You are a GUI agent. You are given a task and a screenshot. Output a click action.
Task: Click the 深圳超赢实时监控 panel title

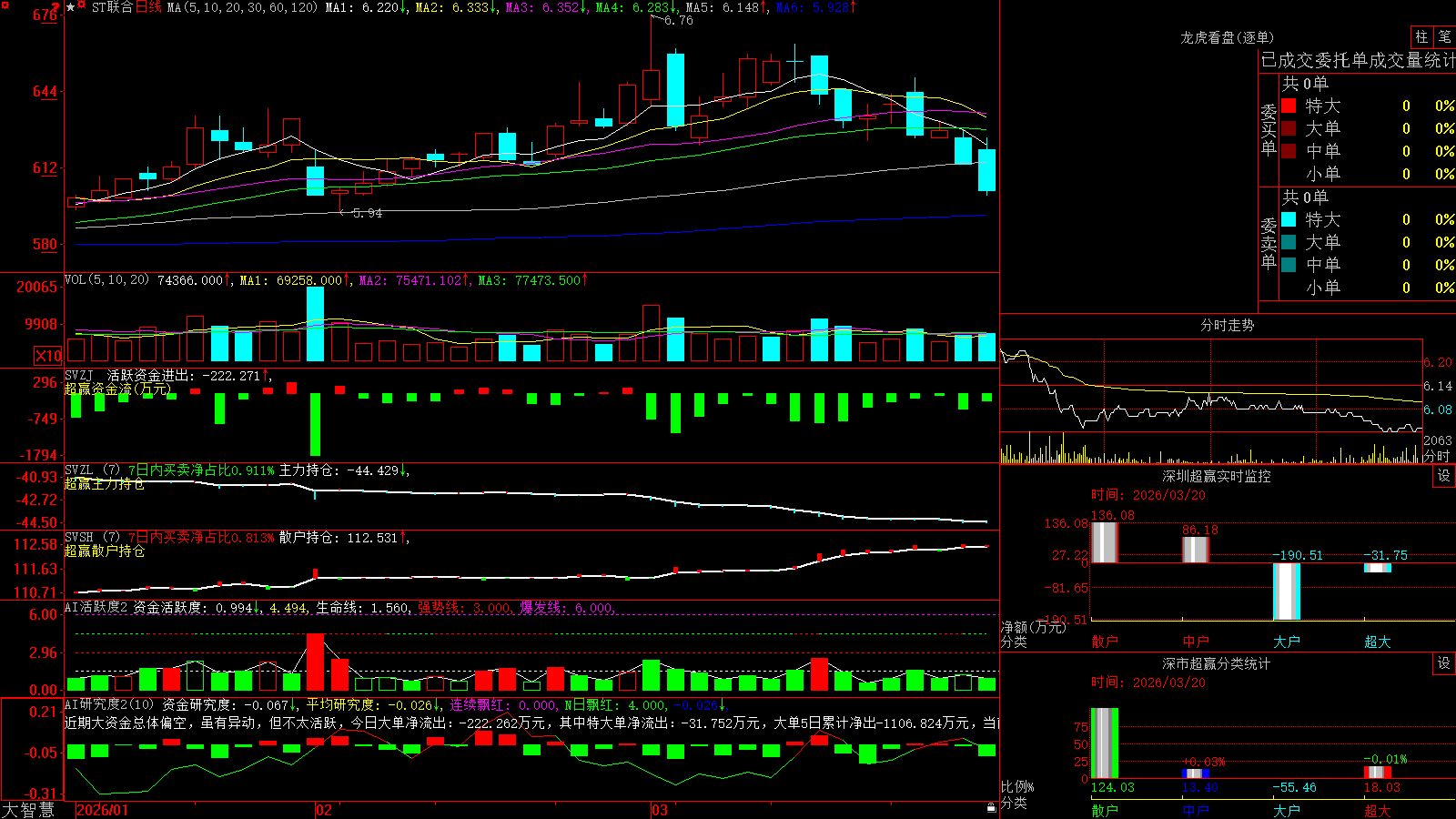pos(1216,476)
